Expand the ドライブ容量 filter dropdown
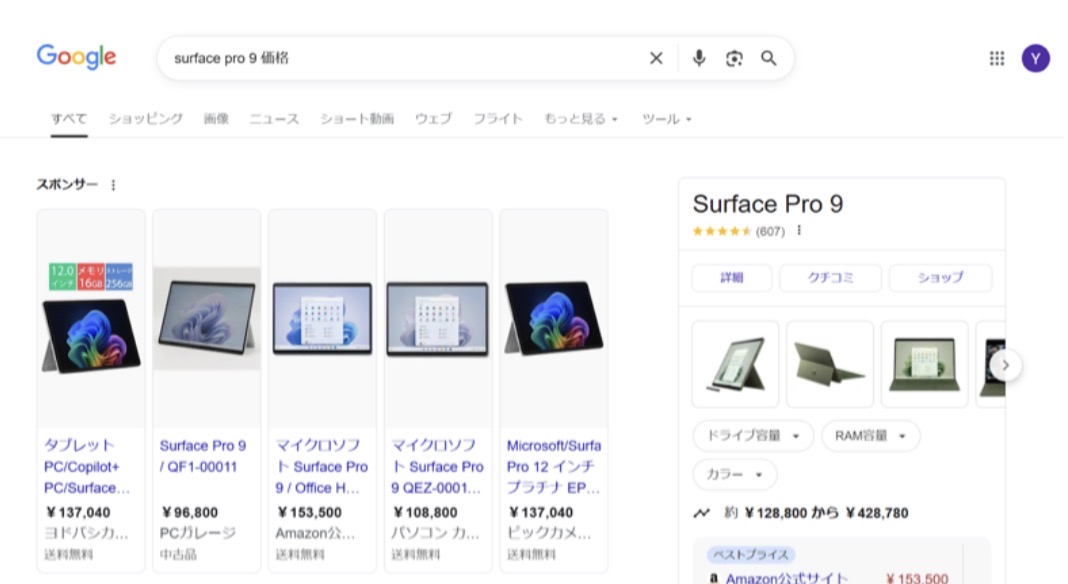 click(752, 436)
